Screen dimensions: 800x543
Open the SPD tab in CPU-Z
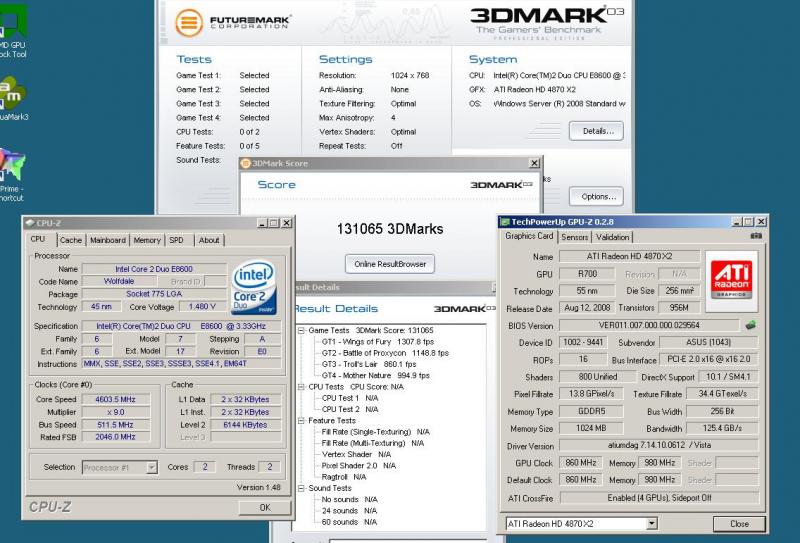(176, 240)
